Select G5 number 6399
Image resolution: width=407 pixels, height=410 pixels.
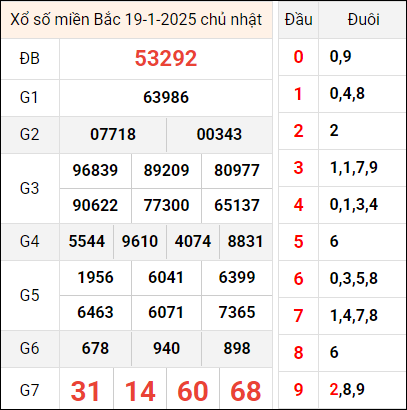(237, 277)
